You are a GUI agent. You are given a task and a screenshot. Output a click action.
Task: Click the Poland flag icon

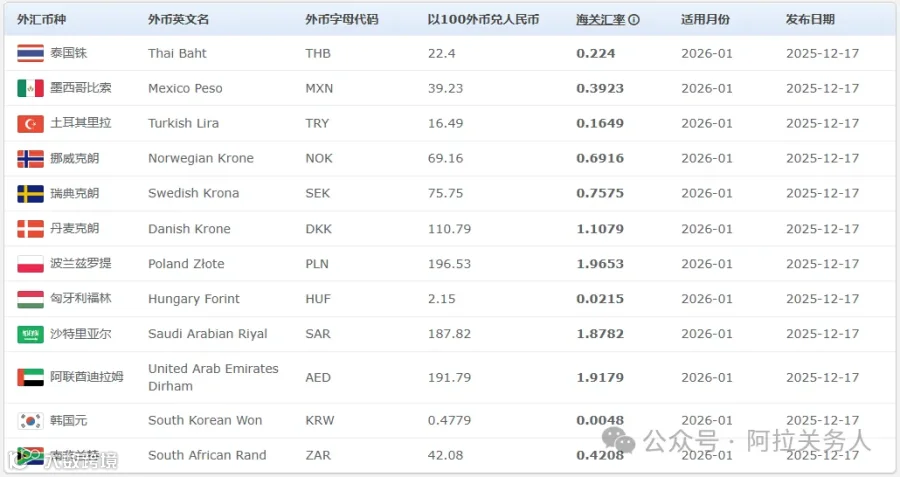click(x=30, y=264)
